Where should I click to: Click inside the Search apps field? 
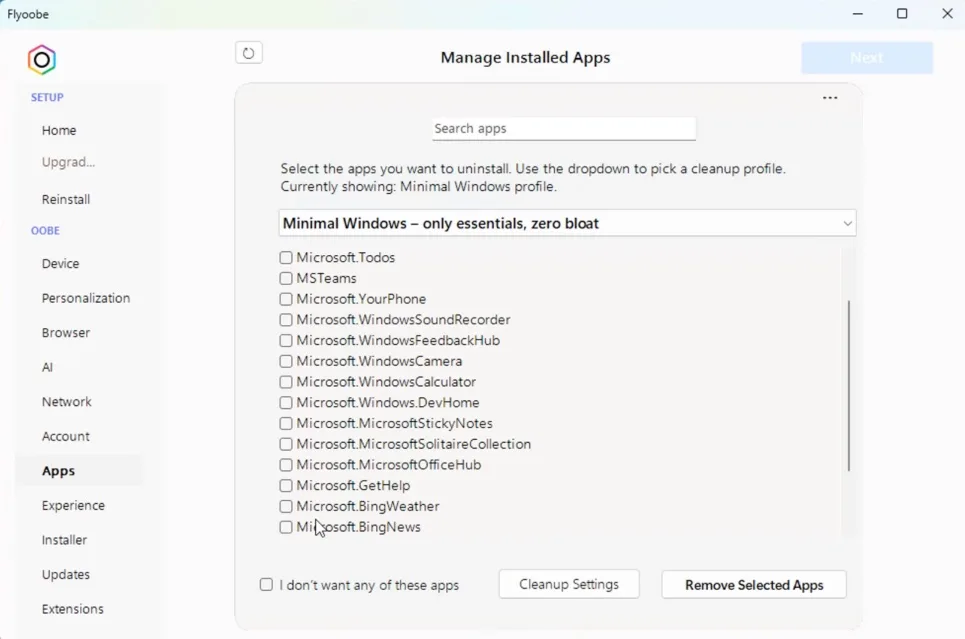(563, 128)
